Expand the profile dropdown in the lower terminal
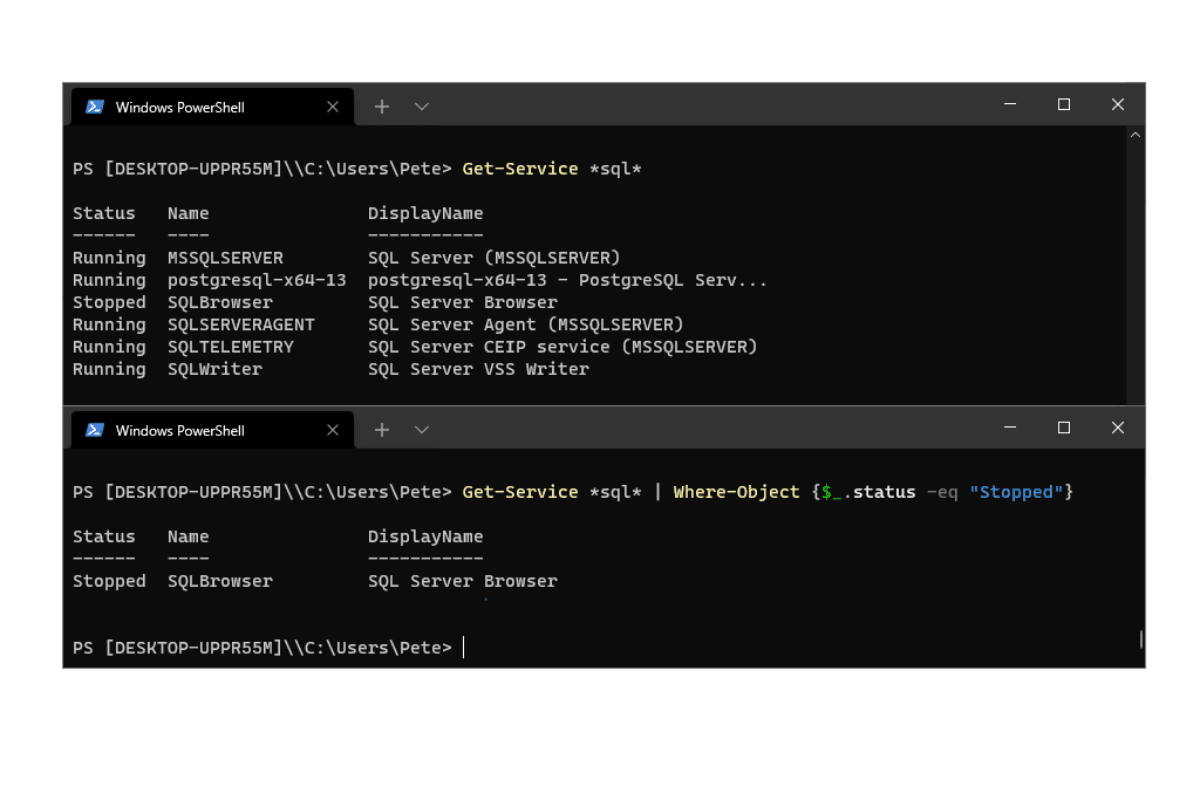Image resolution: width=1200 pixels, height=800 pixels. pos(422,430)
